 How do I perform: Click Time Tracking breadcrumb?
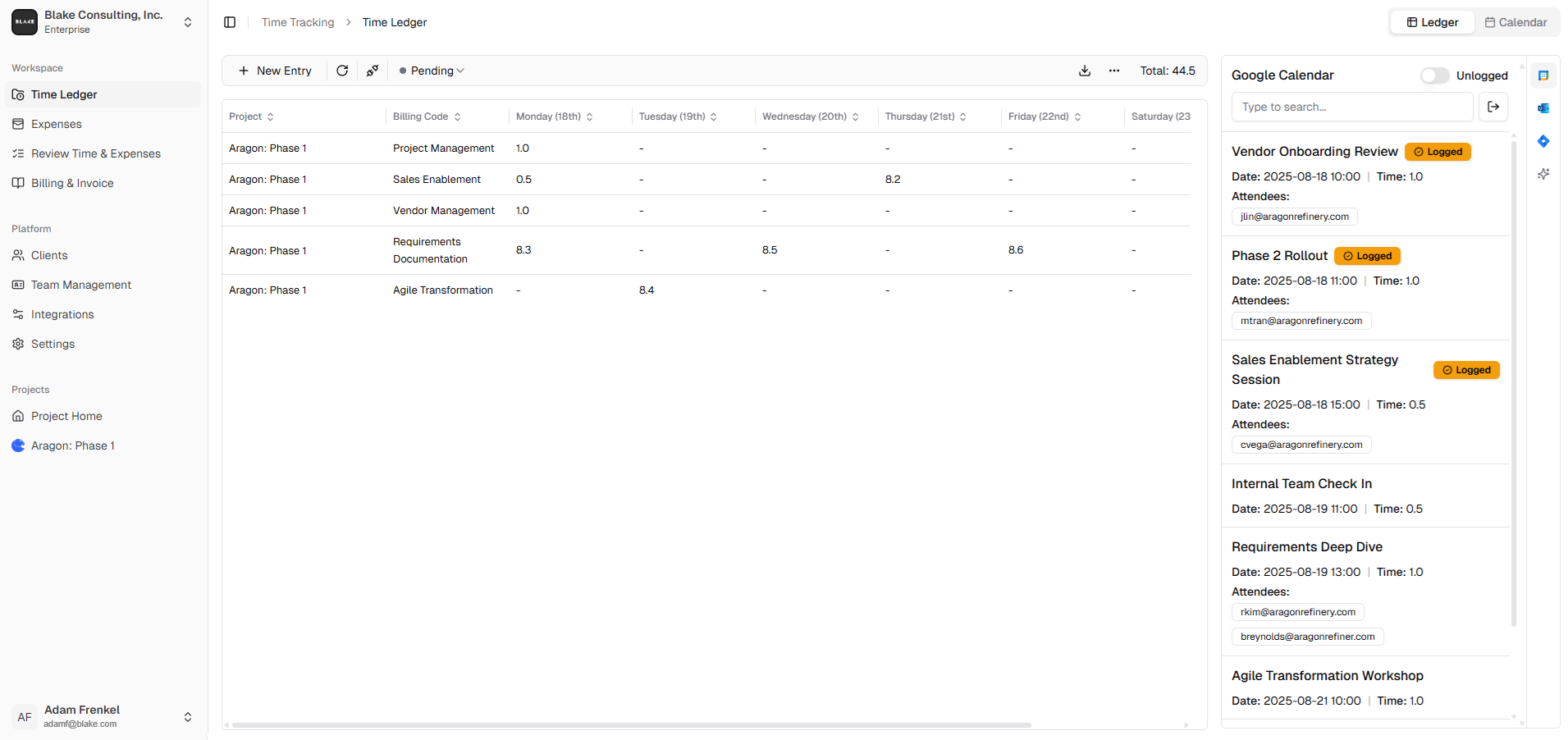point(298,22)
